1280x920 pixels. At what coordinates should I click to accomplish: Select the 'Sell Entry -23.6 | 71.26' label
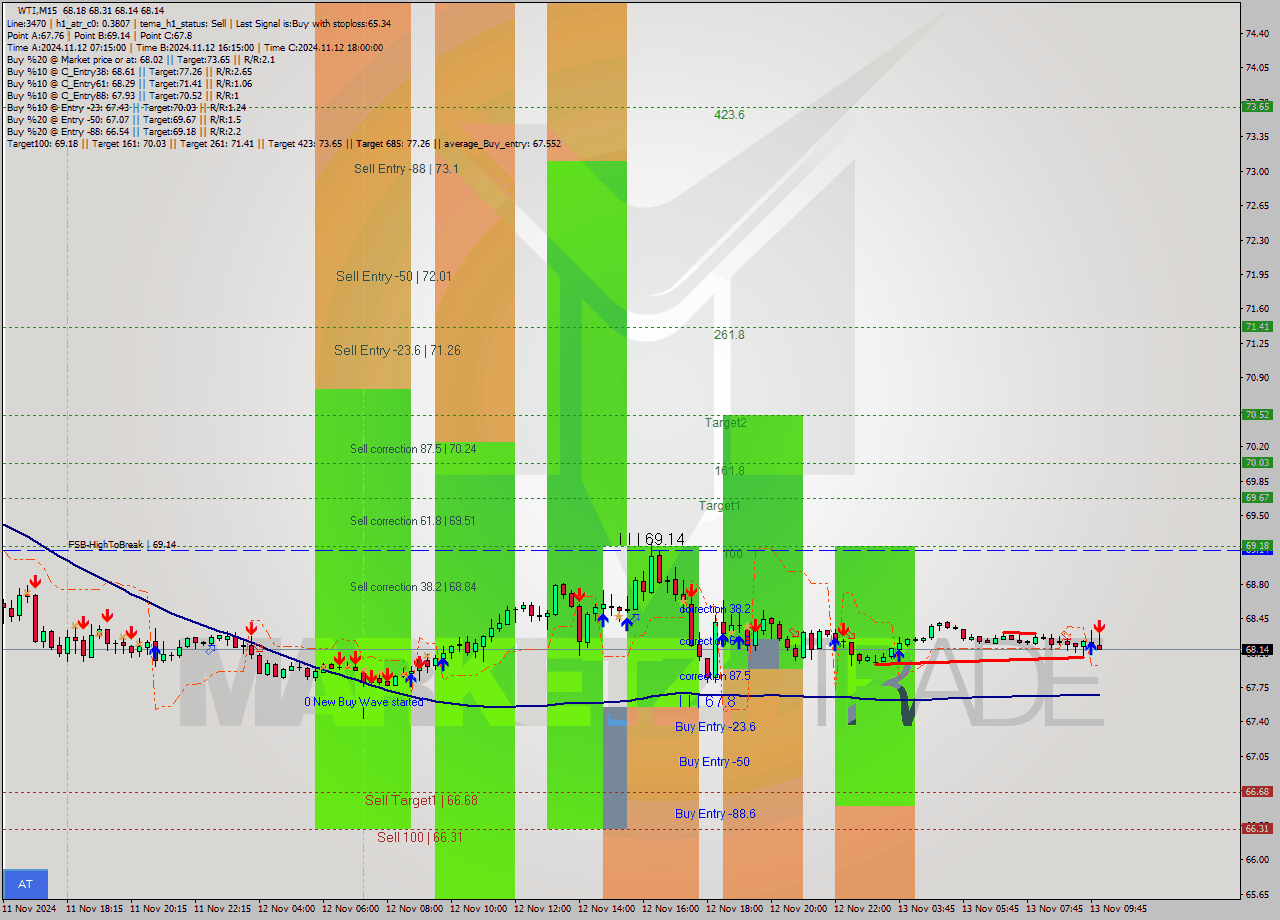[x=397, y=350]
